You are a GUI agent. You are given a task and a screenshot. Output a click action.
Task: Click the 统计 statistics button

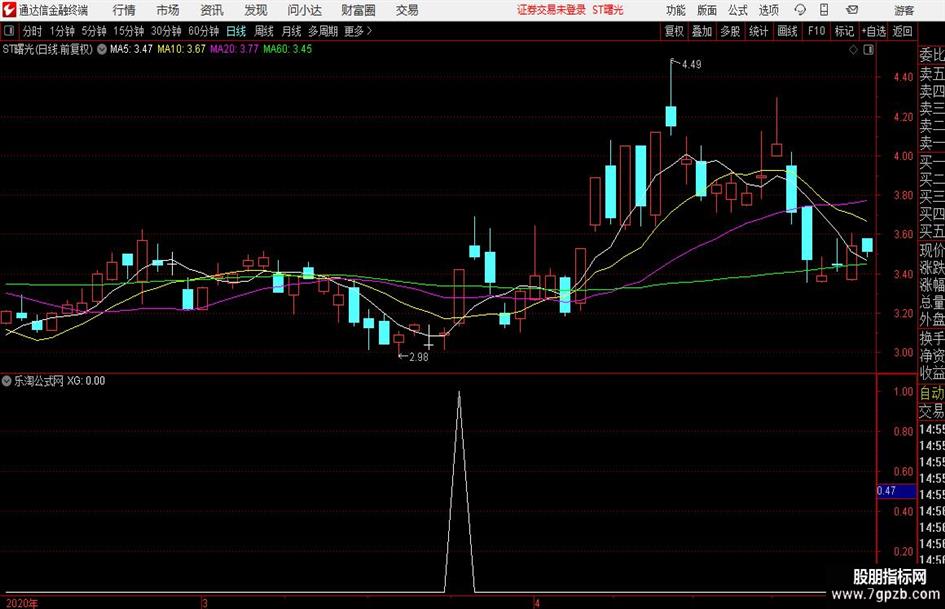click(x=758, y=31)
